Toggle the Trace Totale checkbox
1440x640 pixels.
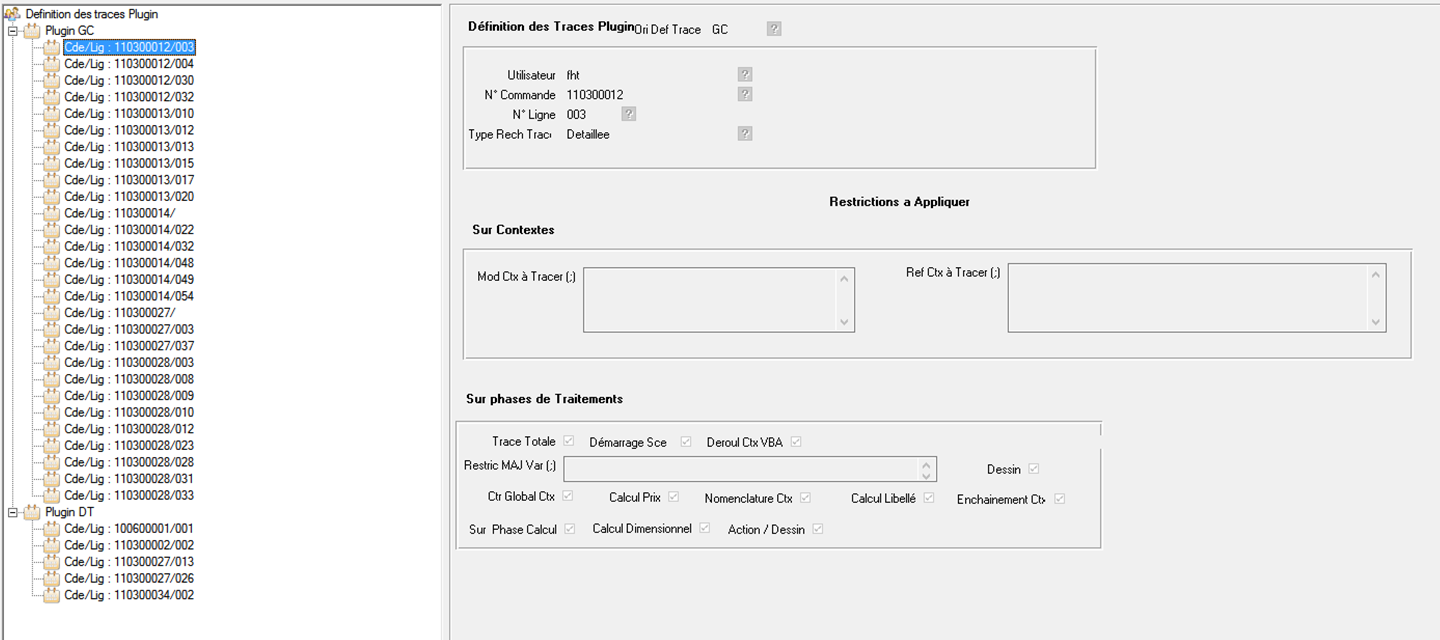tap(569, 441)
